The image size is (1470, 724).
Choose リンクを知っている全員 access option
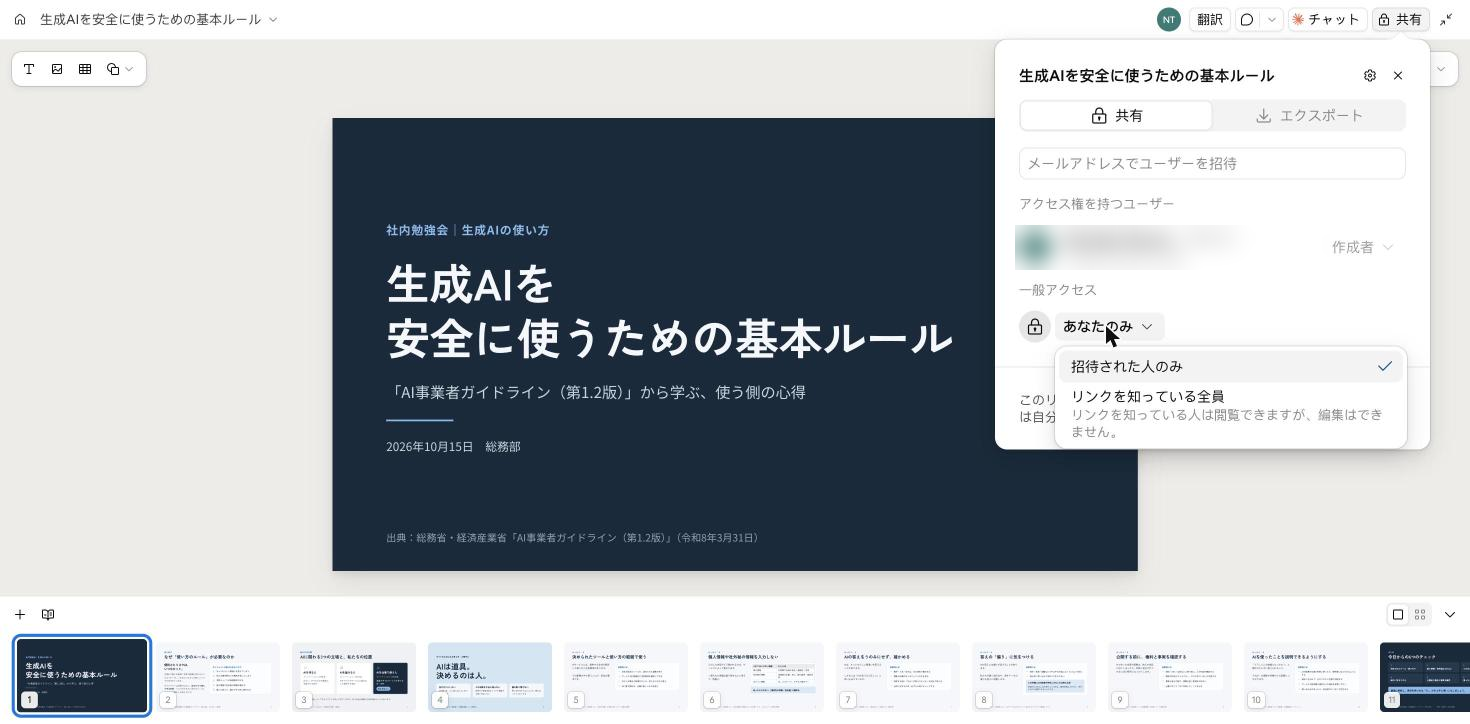tap(1231, 413)
